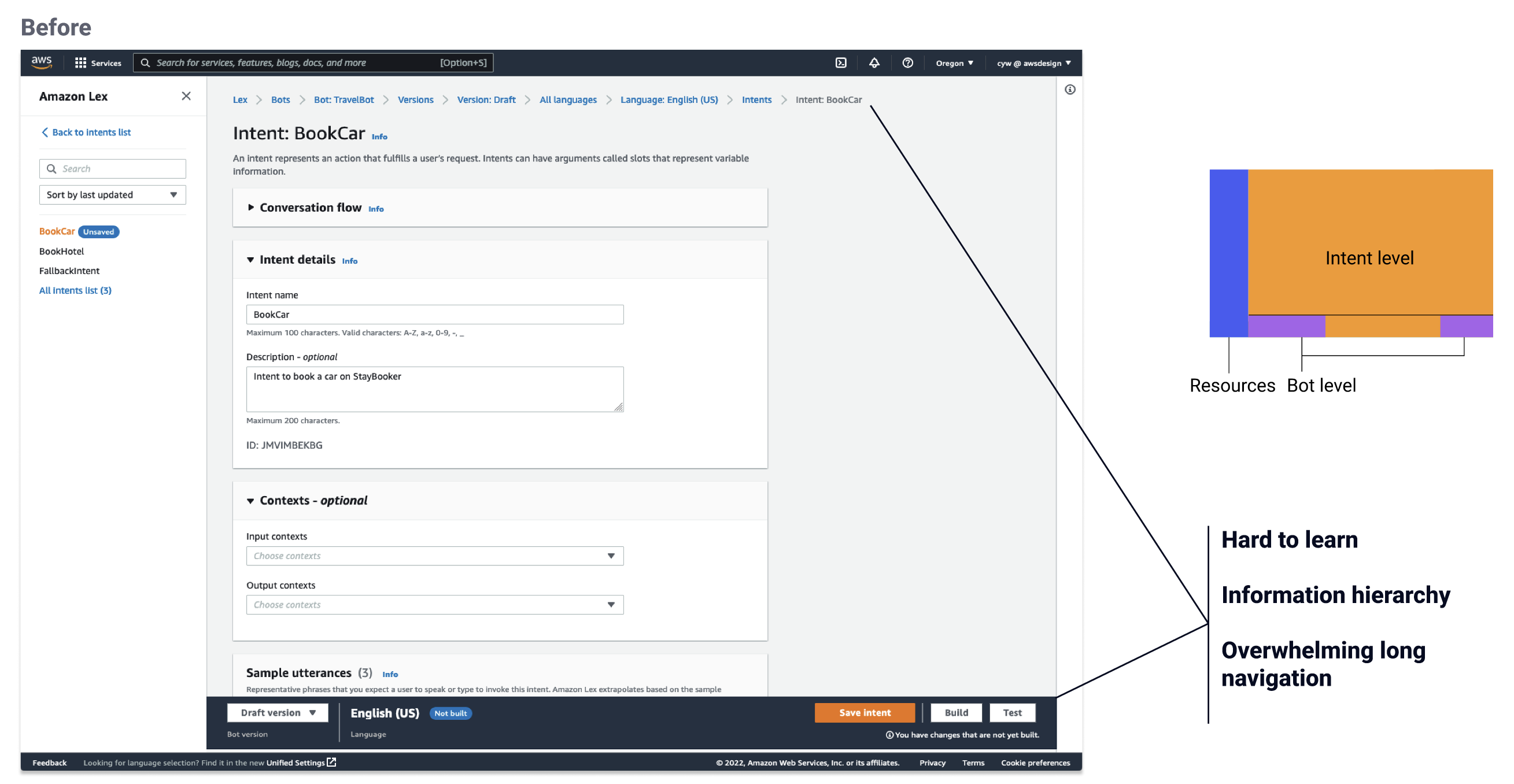The height and width of the screenshot is (784, 1514).
Task: Open Info for Intent details
Action: (350, 261)
